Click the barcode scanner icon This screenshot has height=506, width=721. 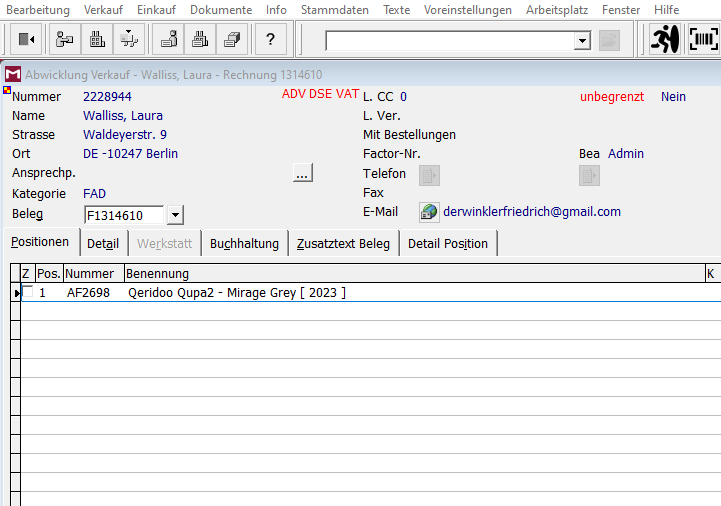click(x=704, y=39)
